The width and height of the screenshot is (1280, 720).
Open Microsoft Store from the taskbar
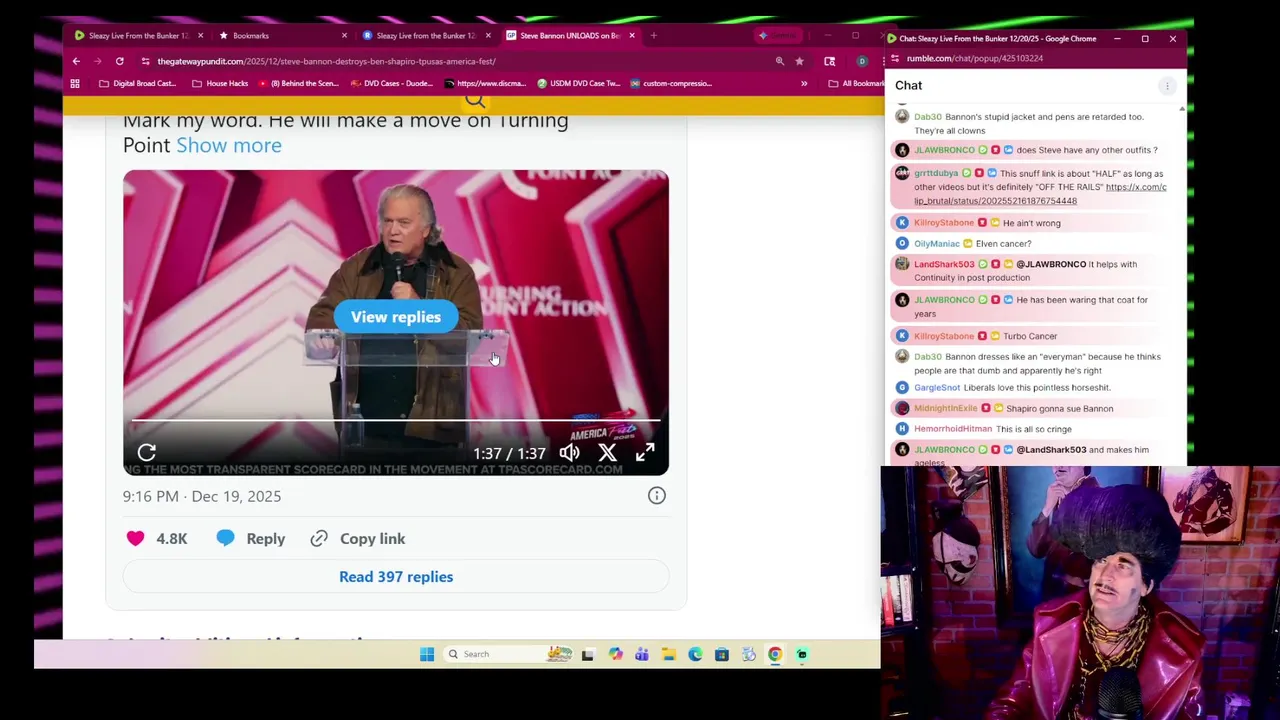(x=722, y=654)
